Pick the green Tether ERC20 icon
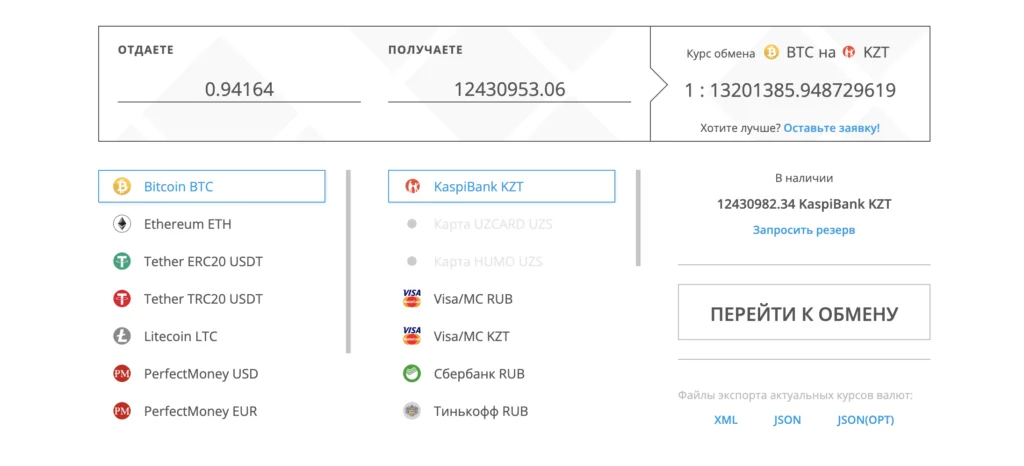Viewport: 1024px width, 466px height. click(x=122, y=262)
